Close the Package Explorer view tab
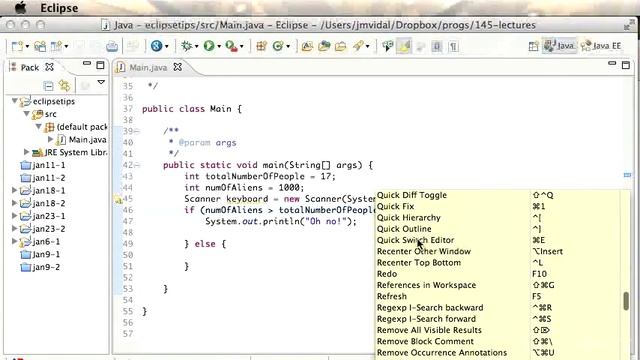This screenshot has height=360, width=640. coord(49,67)
